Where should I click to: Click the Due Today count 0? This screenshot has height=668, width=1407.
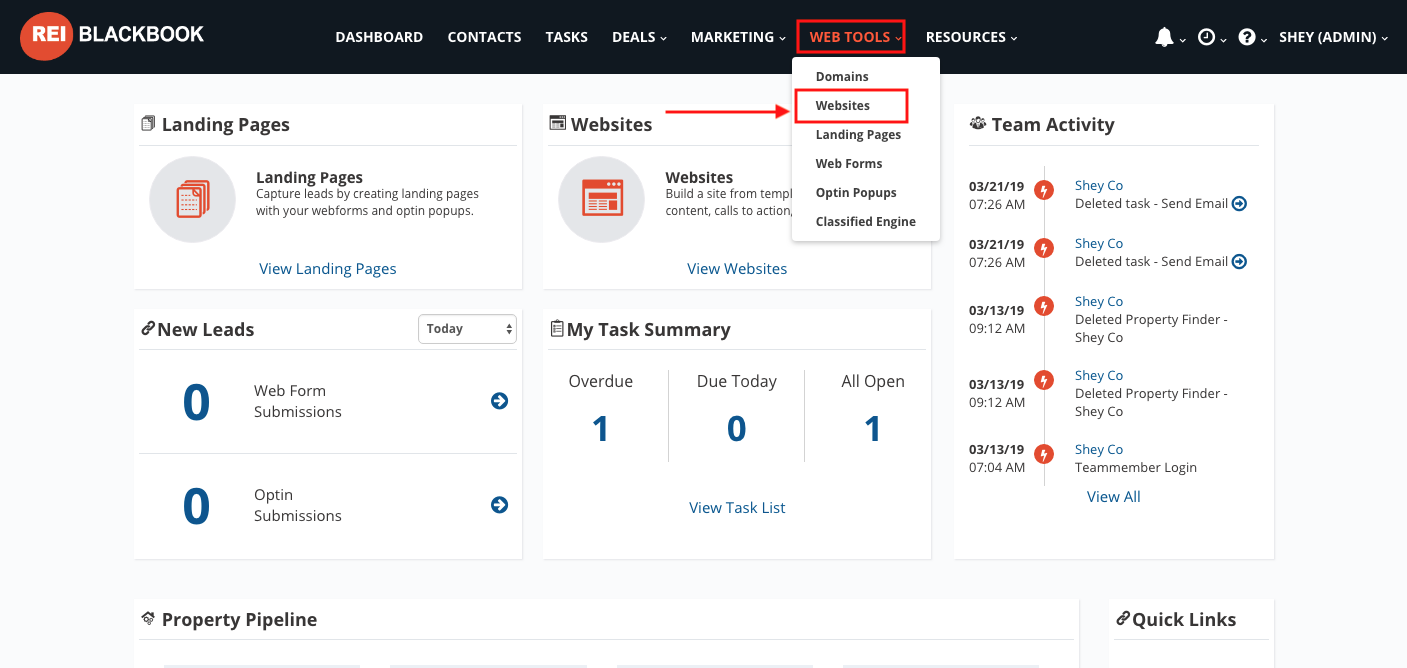pyautogui.click(x=736, y=428)
